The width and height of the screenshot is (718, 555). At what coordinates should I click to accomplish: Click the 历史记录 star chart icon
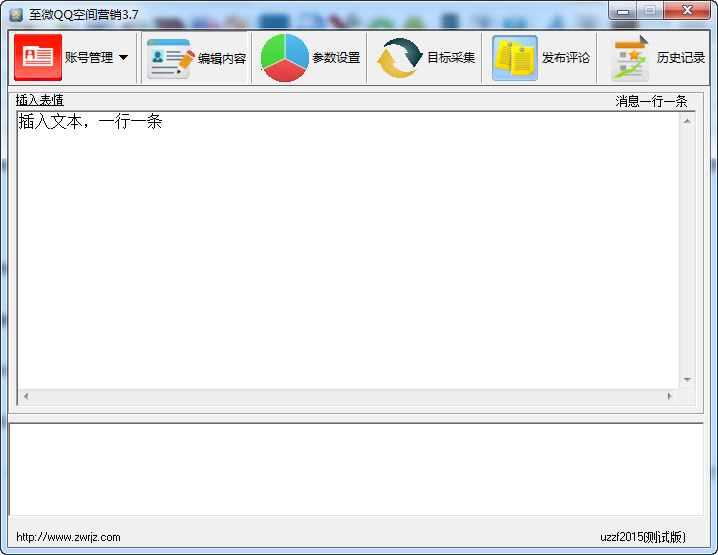(630, 59)
